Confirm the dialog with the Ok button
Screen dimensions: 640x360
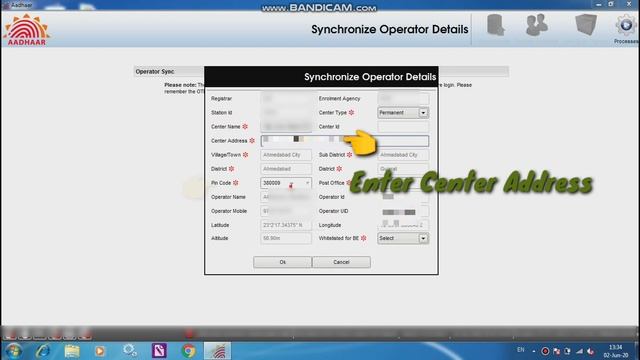coord(282,262)
